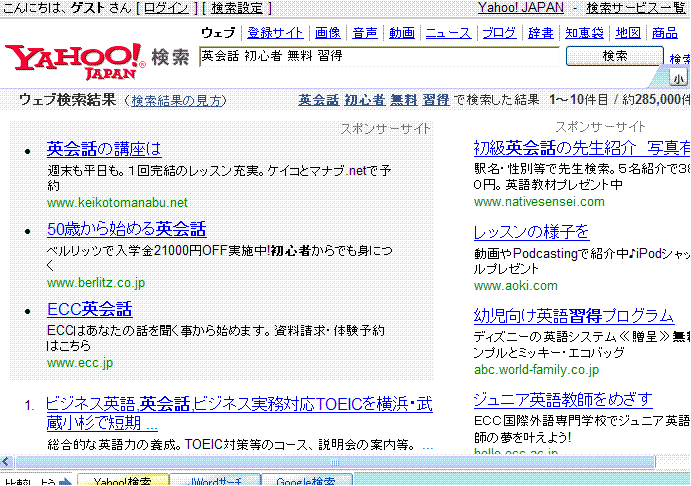Open sponsor link 50歳から始める英会話

(x=126, y=229)
